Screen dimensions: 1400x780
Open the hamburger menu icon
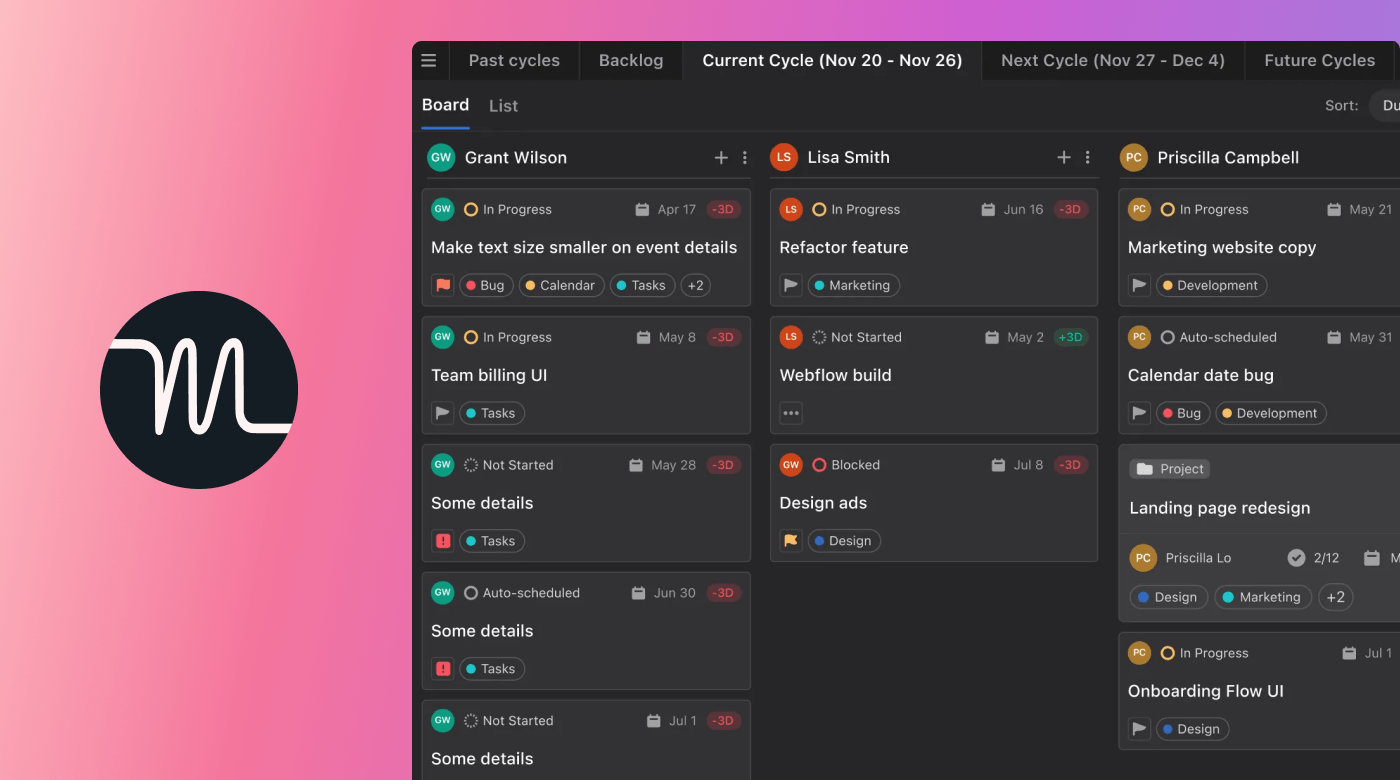pos(429,60)
